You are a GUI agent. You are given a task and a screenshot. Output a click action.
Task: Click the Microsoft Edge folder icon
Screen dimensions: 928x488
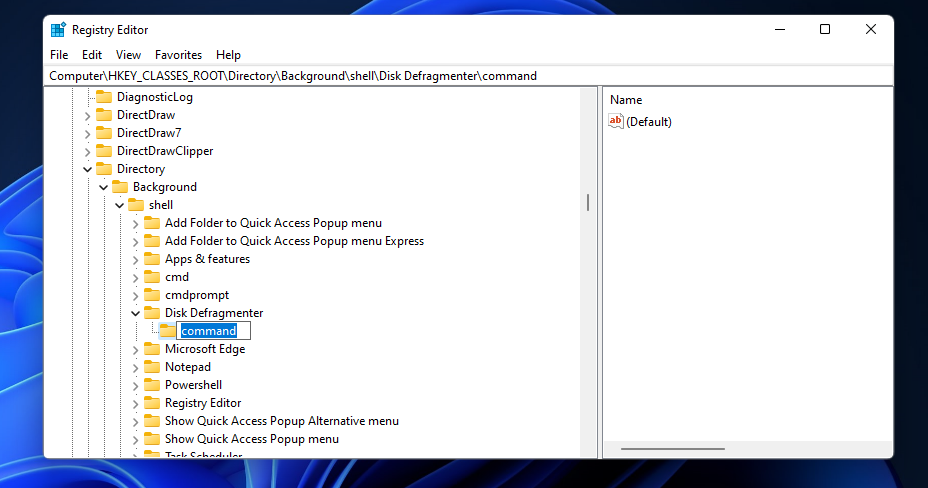[152, 349]
